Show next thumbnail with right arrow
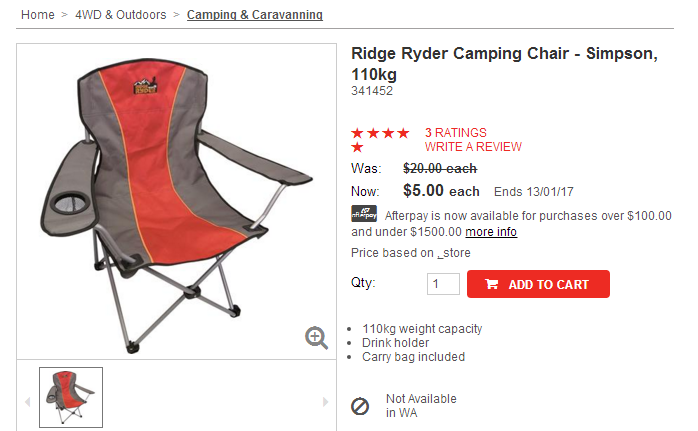This screenshot has height=431, width=698. pyautogui.click(x=325, y=402)
